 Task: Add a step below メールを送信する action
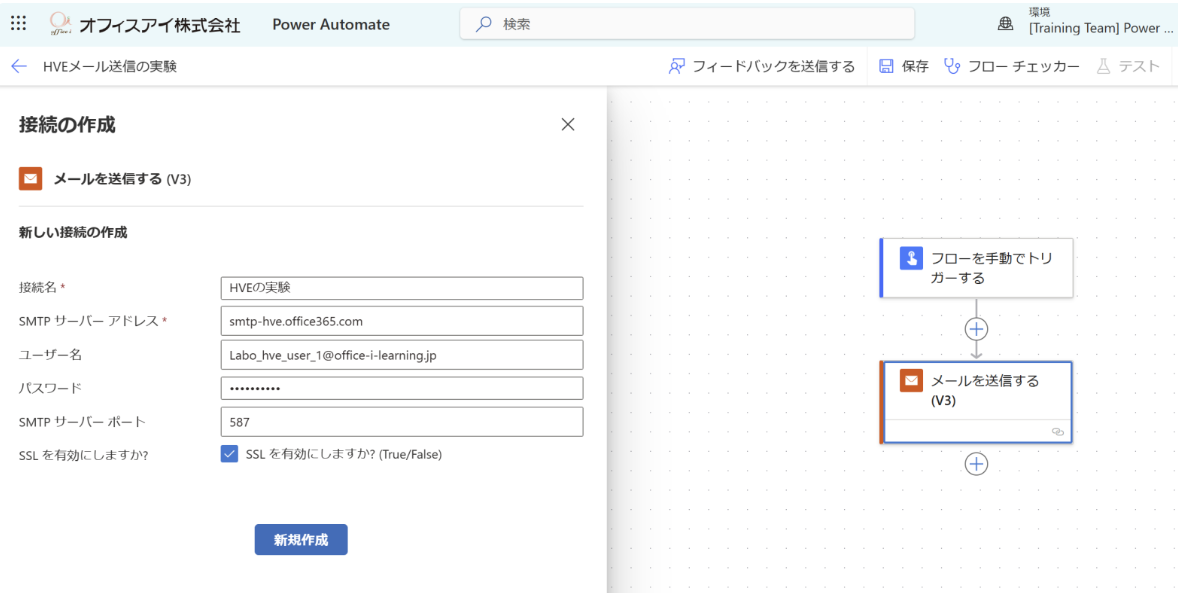point(976,464)
